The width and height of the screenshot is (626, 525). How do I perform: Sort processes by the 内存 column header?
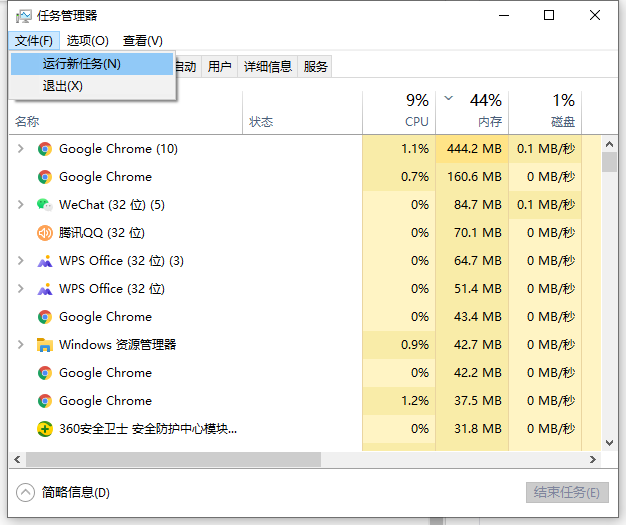[489, 121]
